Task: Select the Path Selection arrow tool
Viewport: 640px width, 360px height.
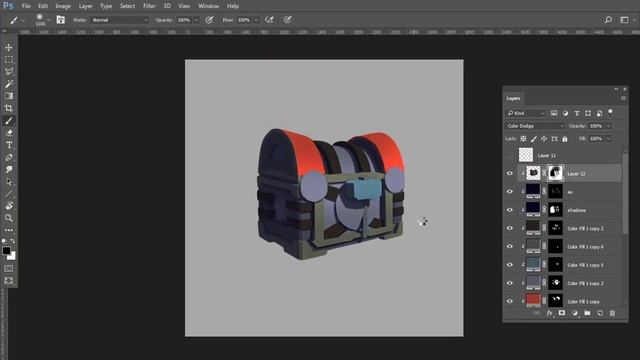Action: pos(9,182)
